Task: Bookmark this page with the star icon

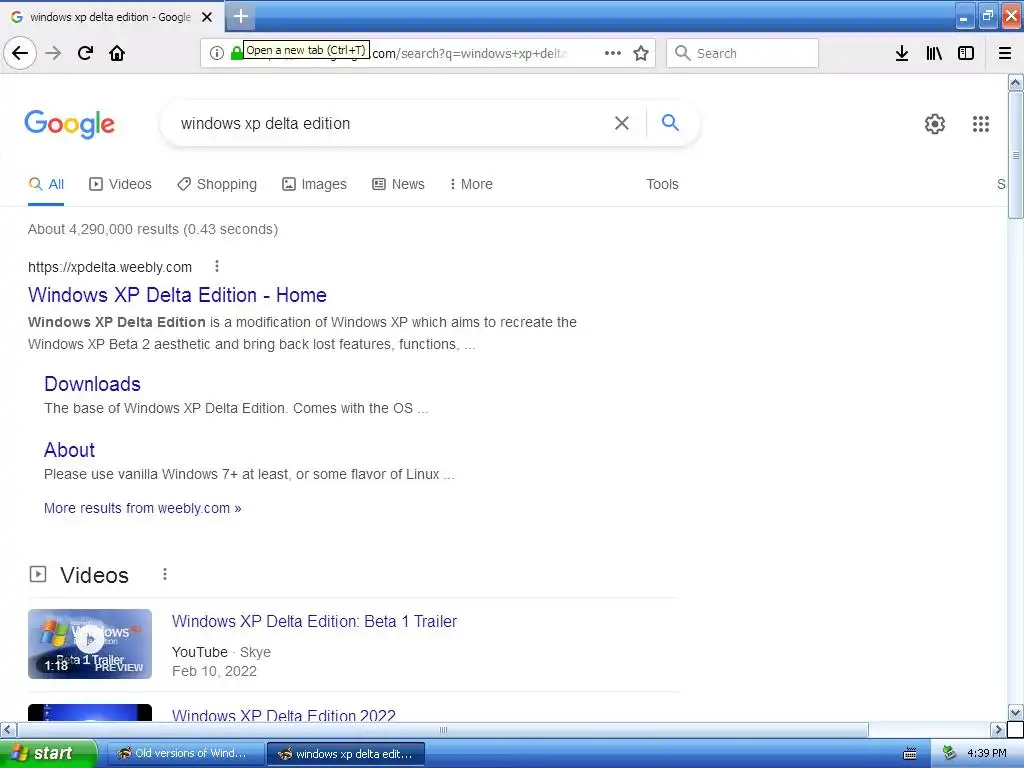Action: tap(641, 53)
